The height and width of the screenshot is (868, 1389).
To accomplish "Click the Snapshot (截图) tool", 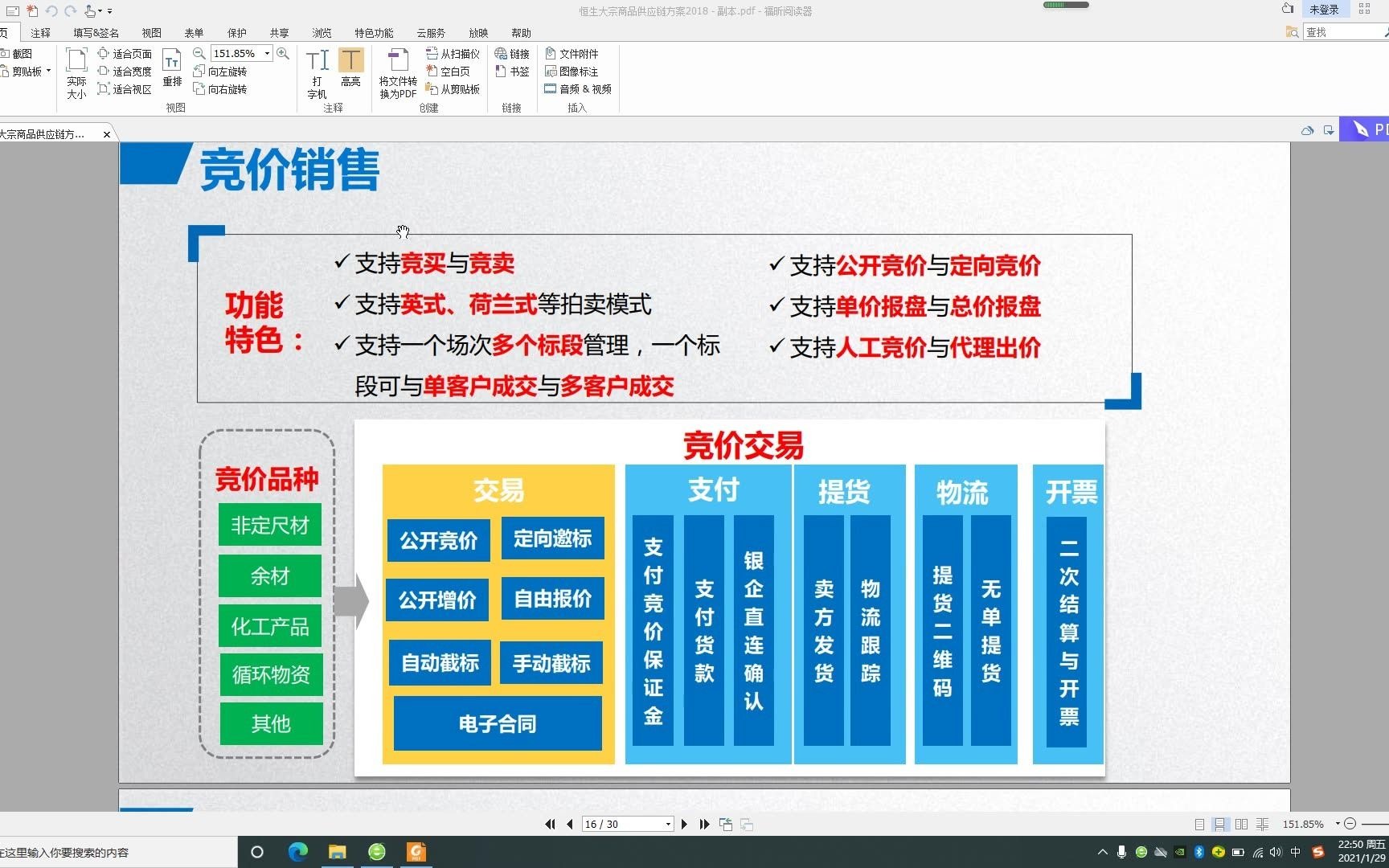I will [x=17, y=54].
